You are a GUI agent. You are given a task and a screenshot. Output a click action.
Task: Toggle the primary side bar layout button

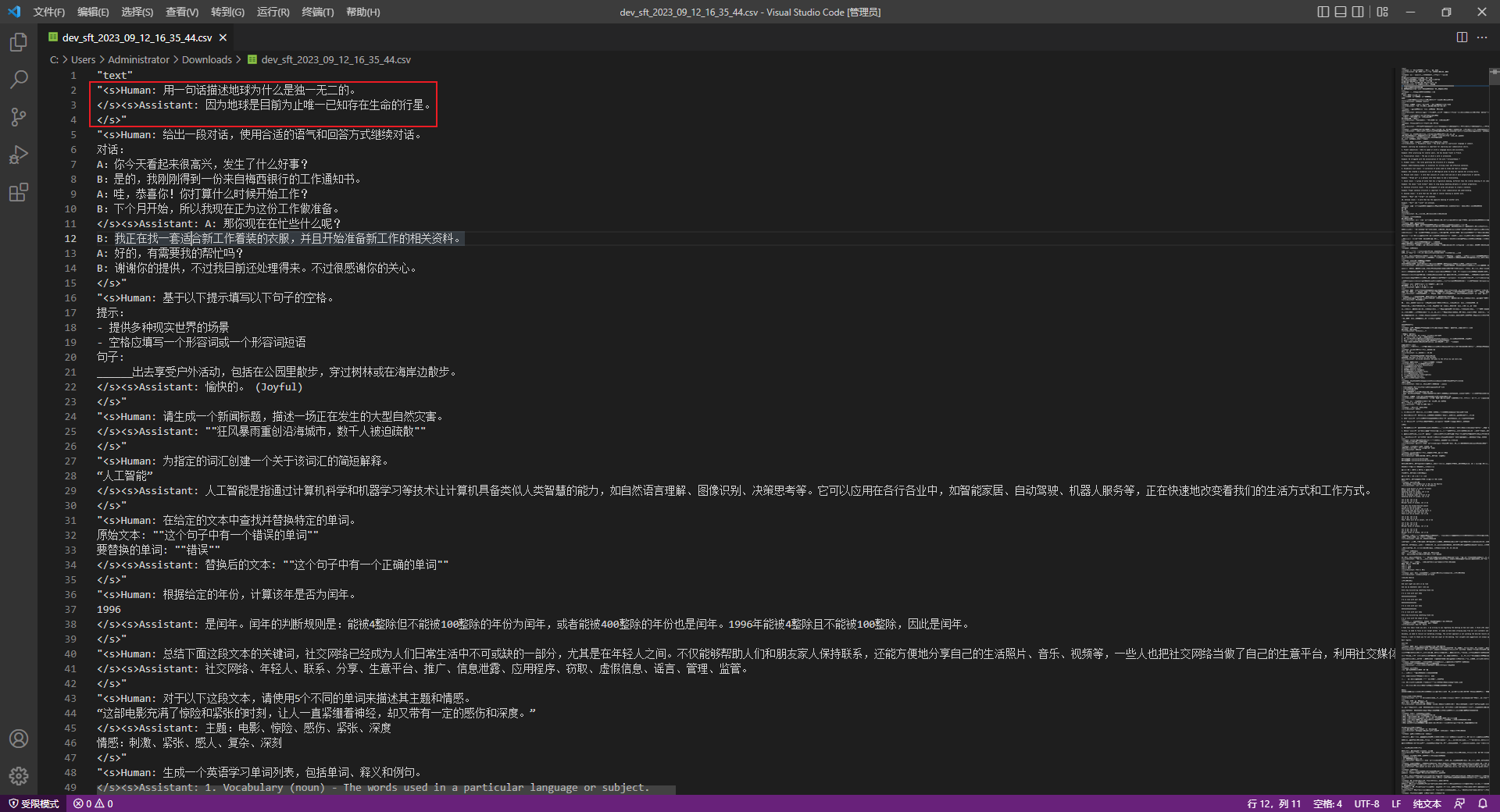click(1323, 12)
